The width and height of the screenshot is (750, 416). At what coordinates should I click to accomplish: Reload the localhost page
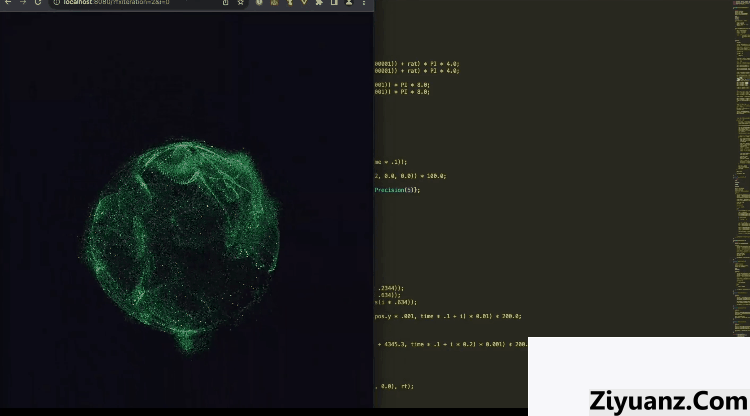click(38, 3)
